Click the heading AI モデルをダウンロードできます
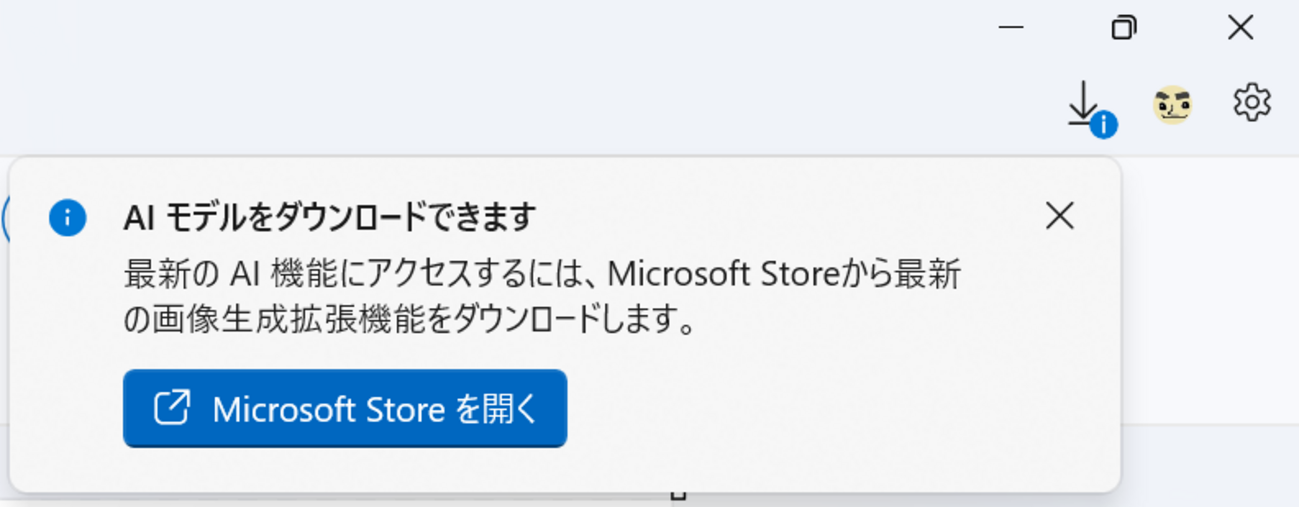 (x=330, y=217)
